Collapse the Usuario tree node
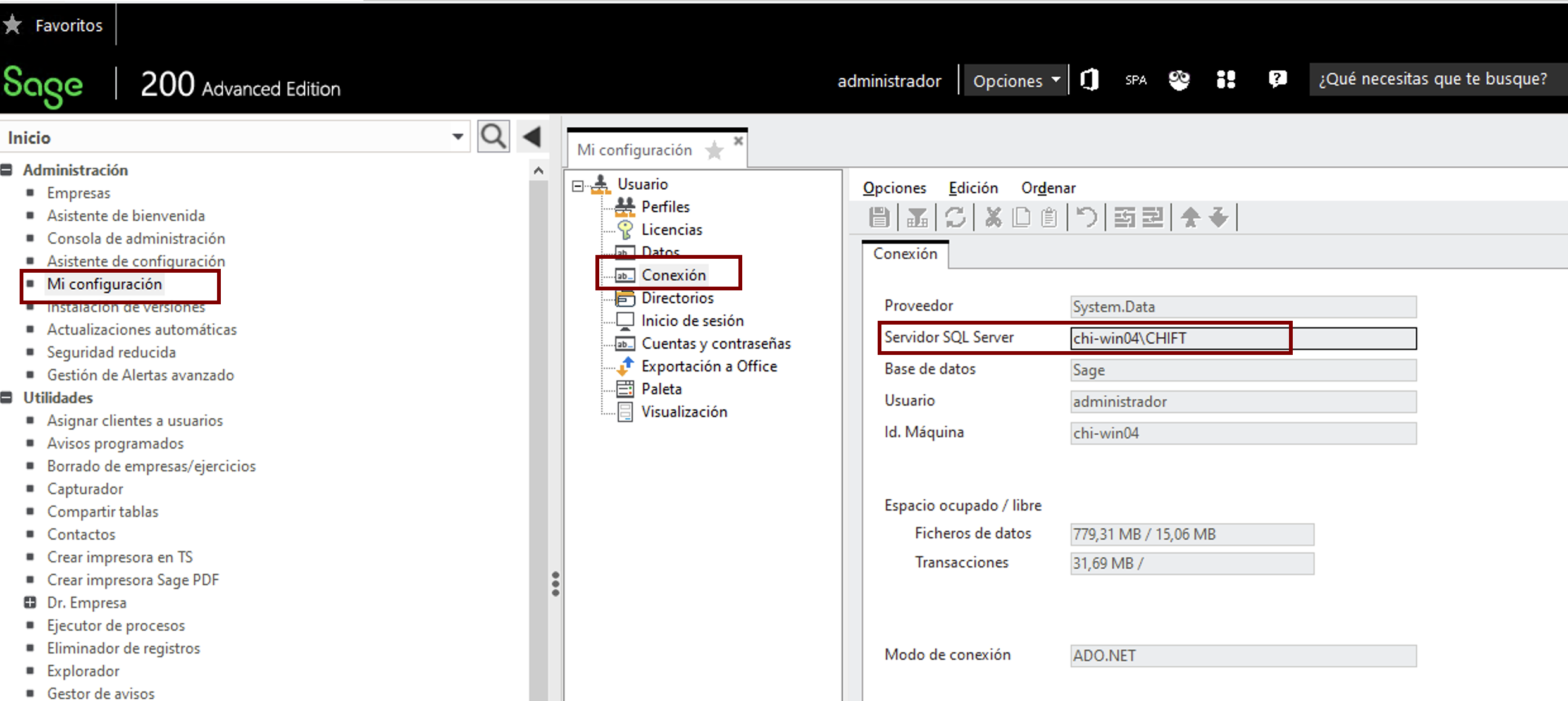Screen dimensions: 1568x701 pos(578,185)
